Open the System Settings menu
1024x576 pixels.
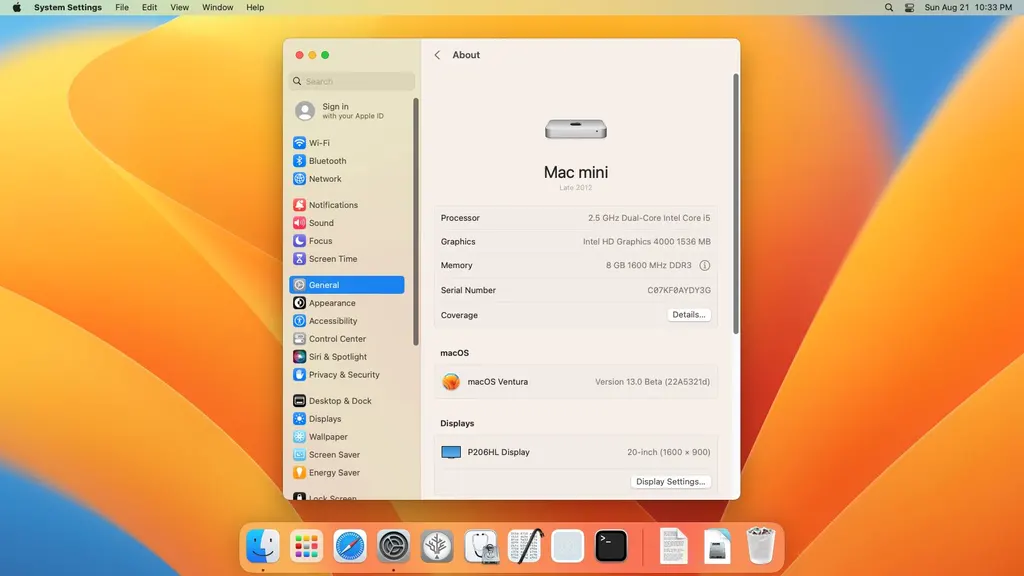[68, 7]
